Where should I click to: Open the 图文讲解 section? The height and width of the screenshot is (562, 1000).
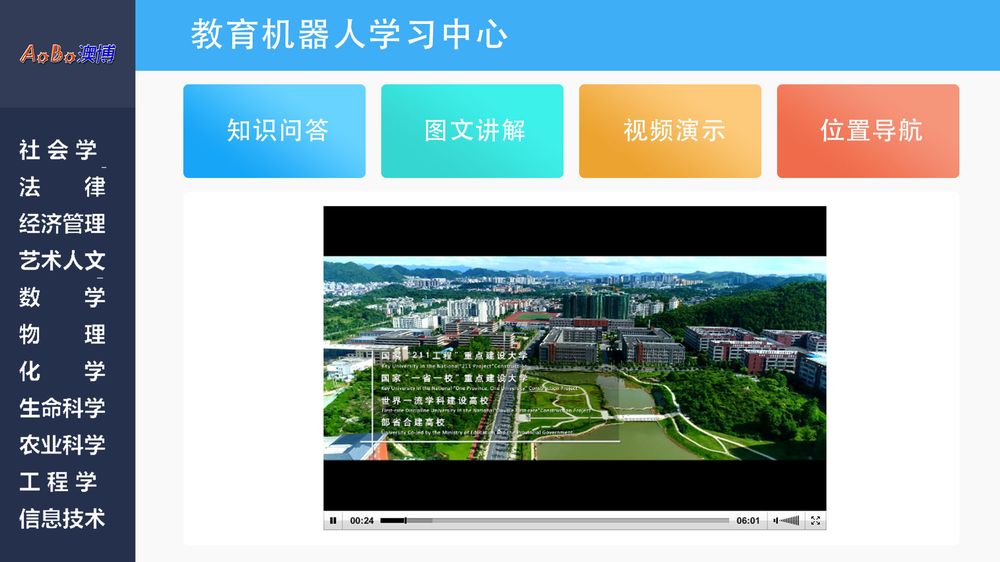[x=472, y=131]
